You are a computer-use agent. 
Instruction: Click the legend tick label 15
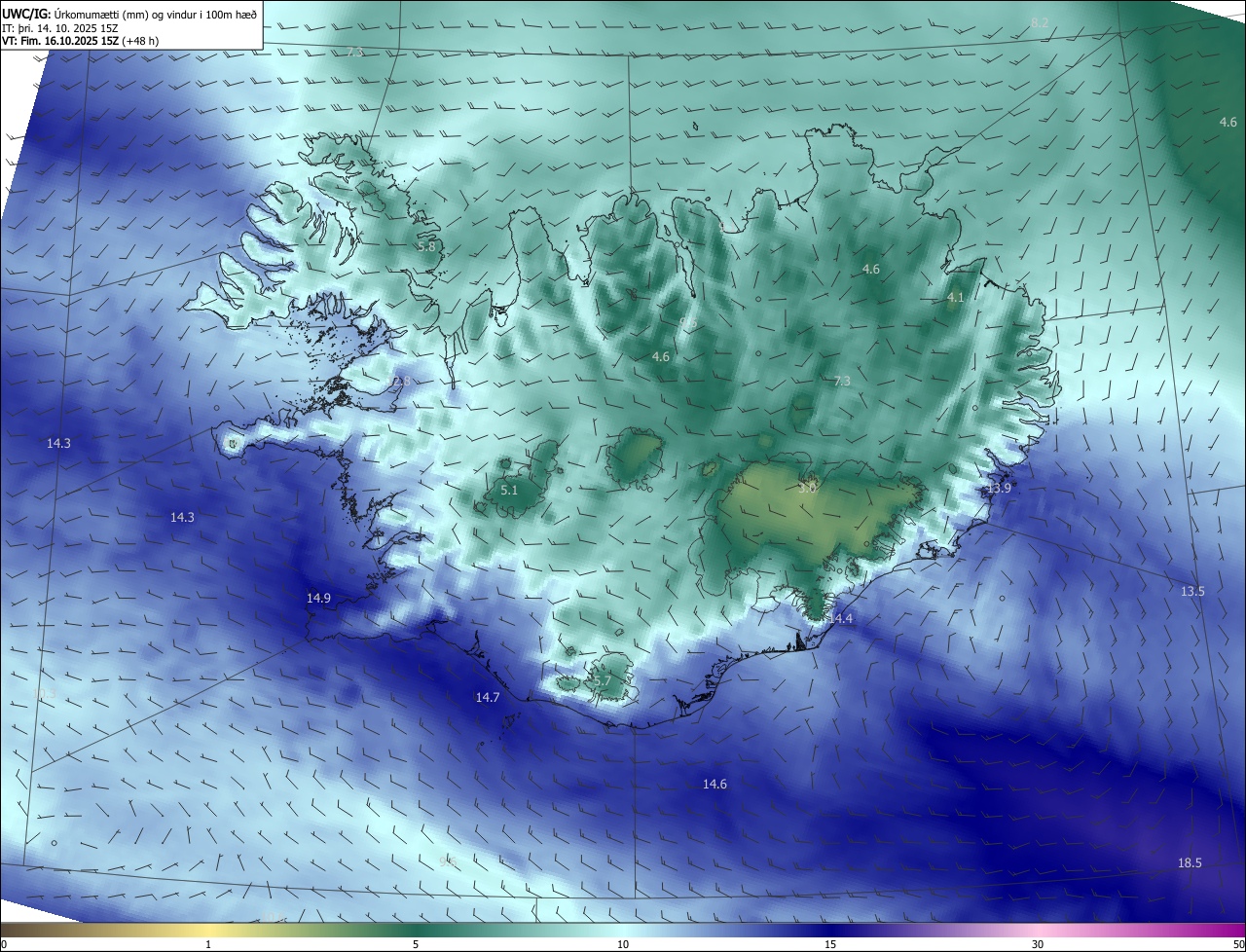tap(830, 944)
